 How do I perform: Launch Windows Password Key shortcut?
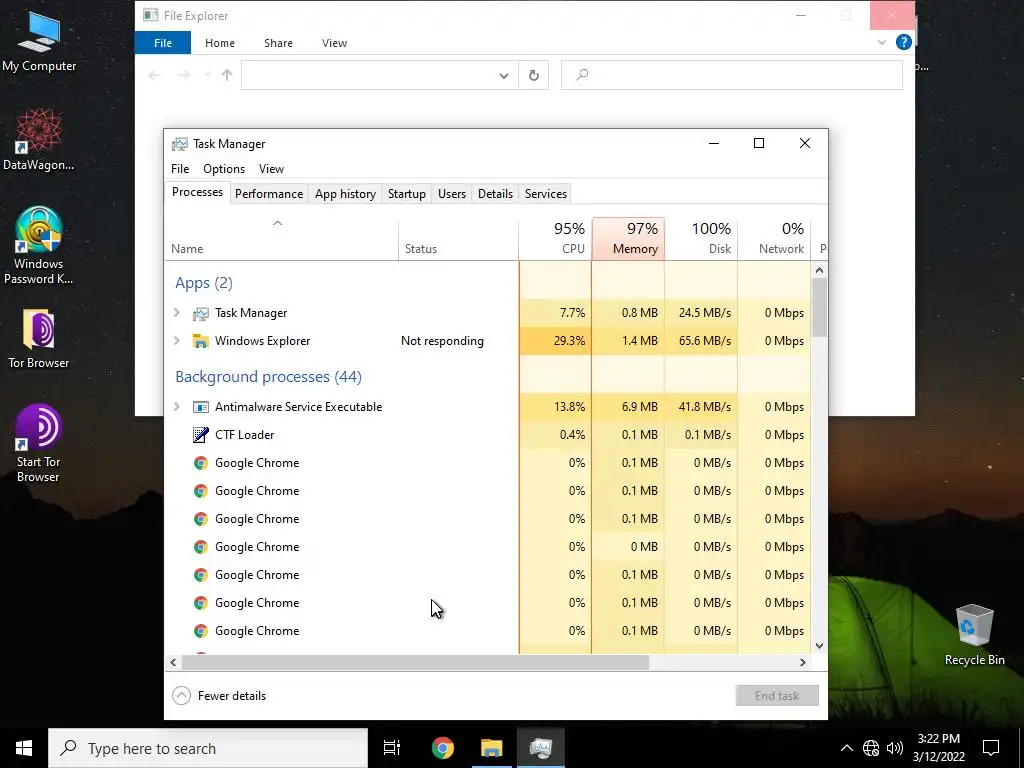click(x=39, y=246)
